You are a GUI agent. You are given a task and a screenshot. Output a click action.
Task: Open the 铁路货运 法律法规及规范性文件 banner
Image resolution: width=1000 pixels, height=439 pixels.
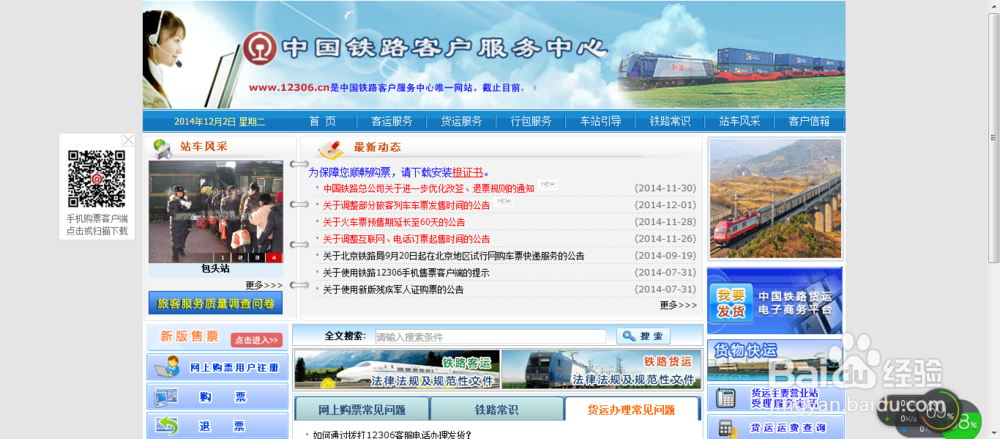601,369
